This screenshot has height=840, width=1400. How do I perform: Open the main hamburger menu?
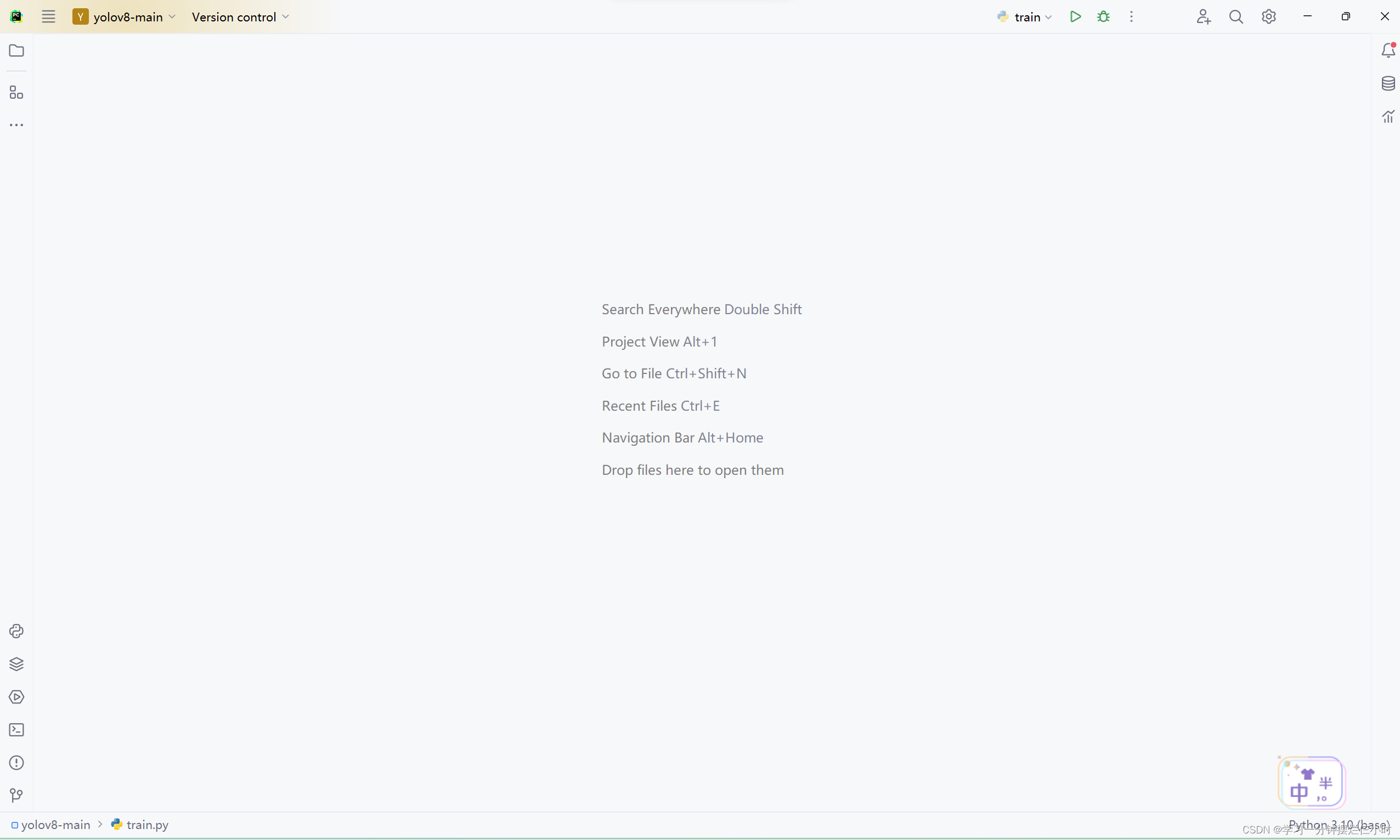pyautogui.click(x=49, y=17)
